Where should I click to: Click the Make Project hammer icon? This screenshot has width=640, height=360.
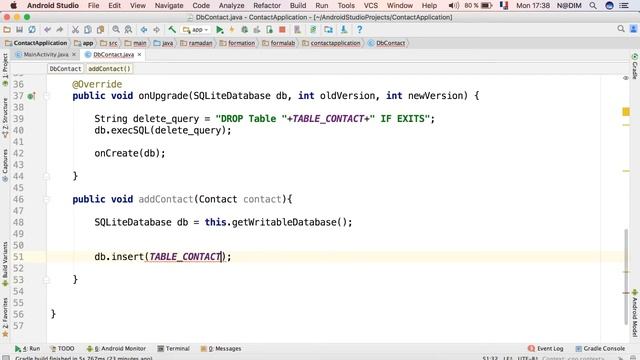[172, 29]
